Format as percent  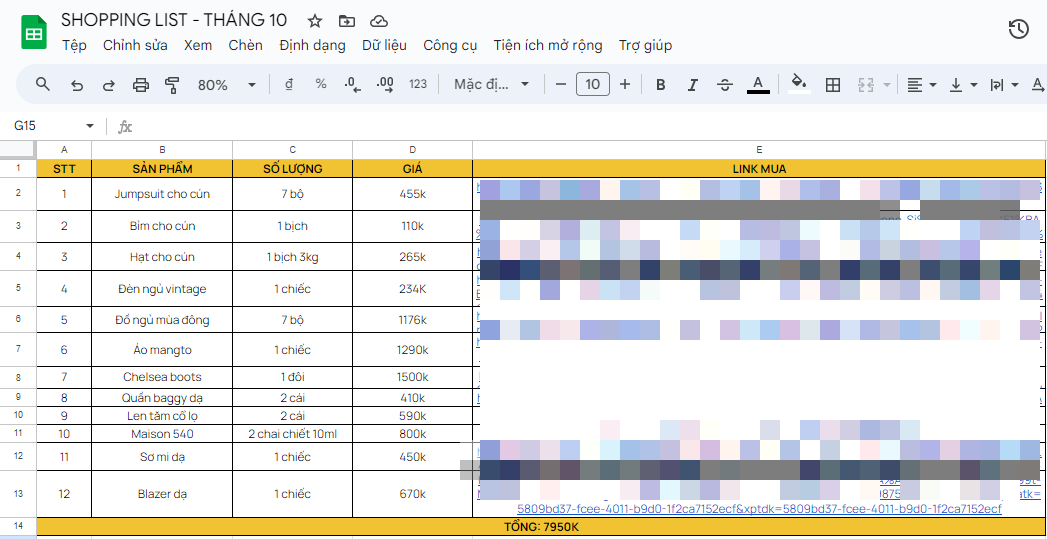(x=321, y=84)
